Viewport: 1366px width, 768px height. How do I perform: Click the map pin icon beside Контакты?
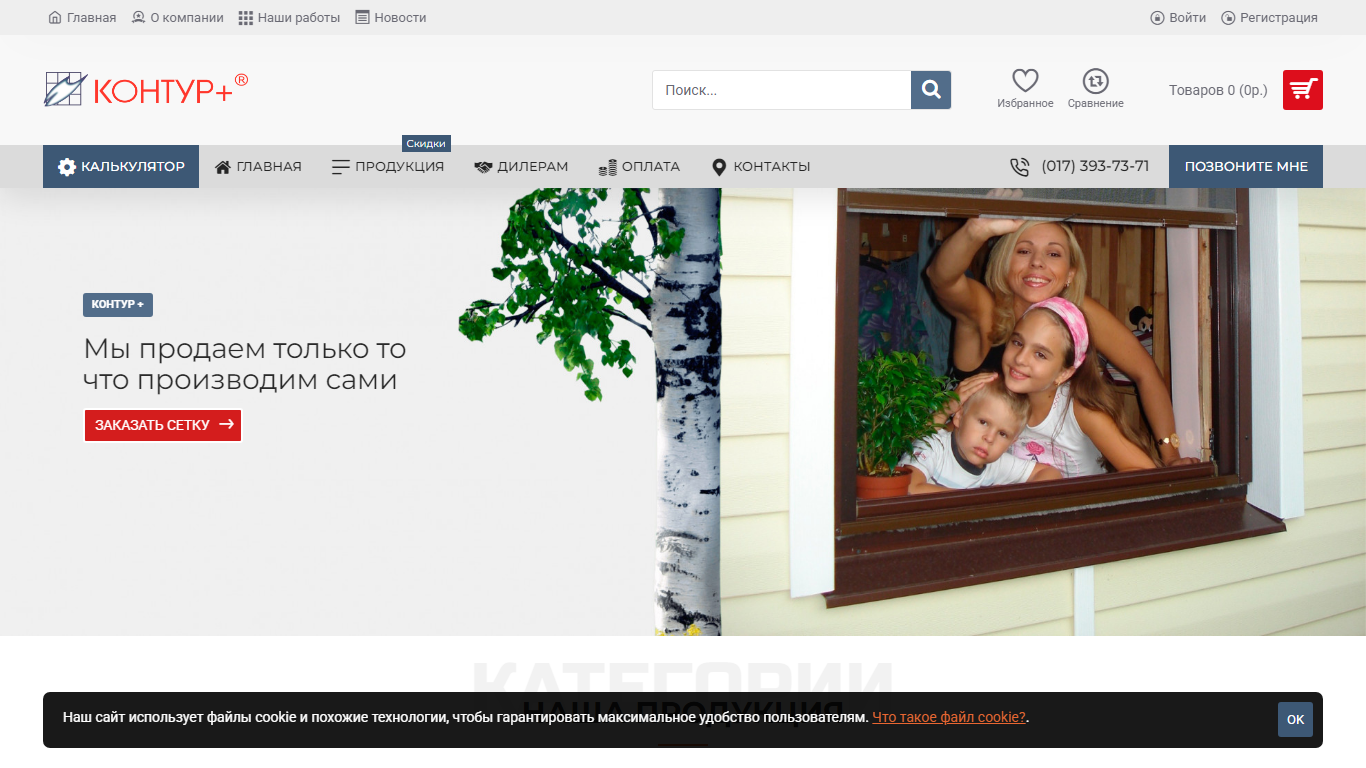(x=718, y=167)
